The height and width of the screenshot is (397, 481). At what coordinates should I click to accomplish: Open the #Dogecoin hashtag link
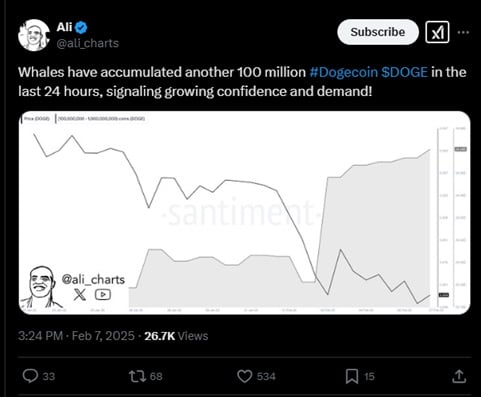344,72
